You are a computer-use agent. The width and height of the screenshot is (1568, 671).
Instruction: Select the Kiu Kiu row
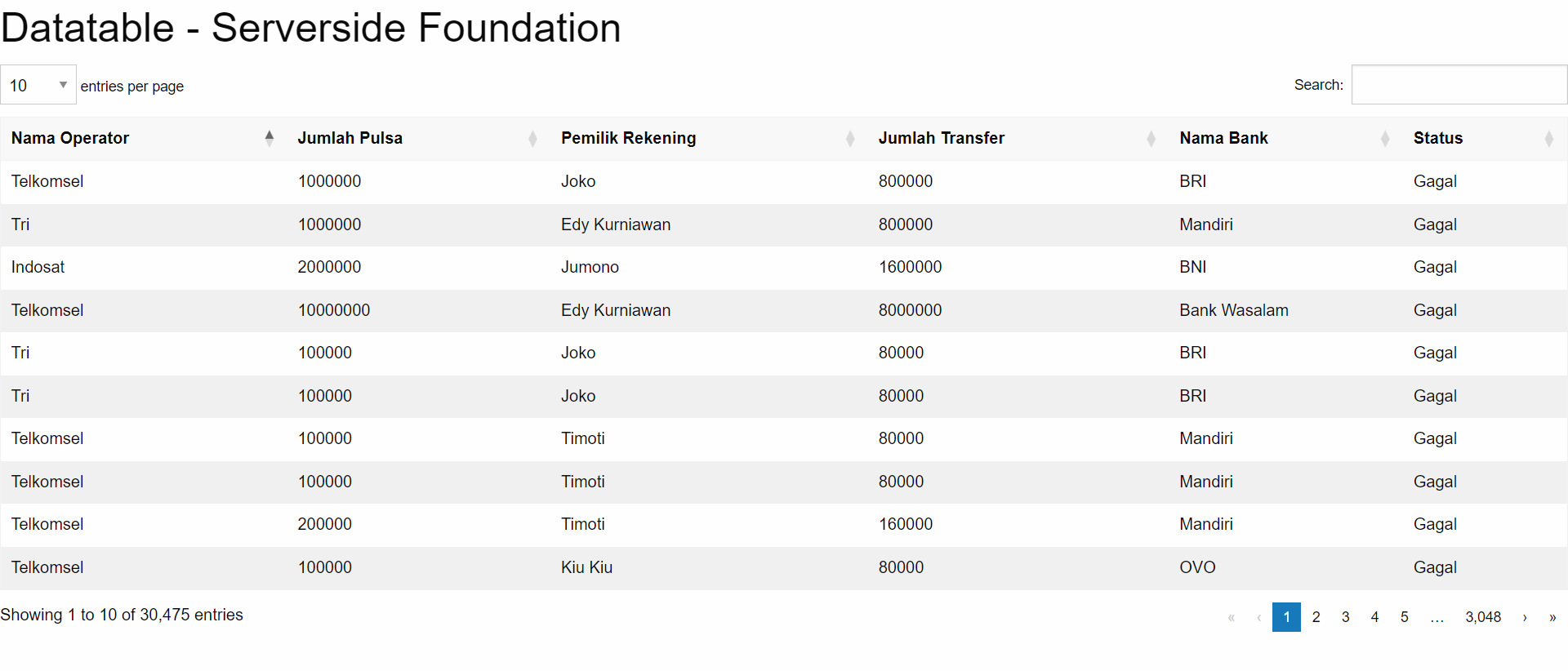pos(784,567)
